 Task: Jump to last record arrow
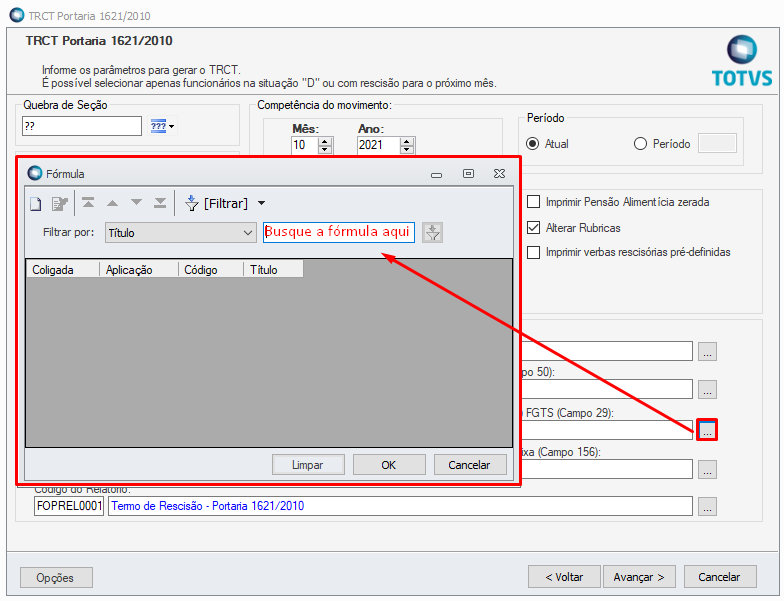click(x=160, y=202)
